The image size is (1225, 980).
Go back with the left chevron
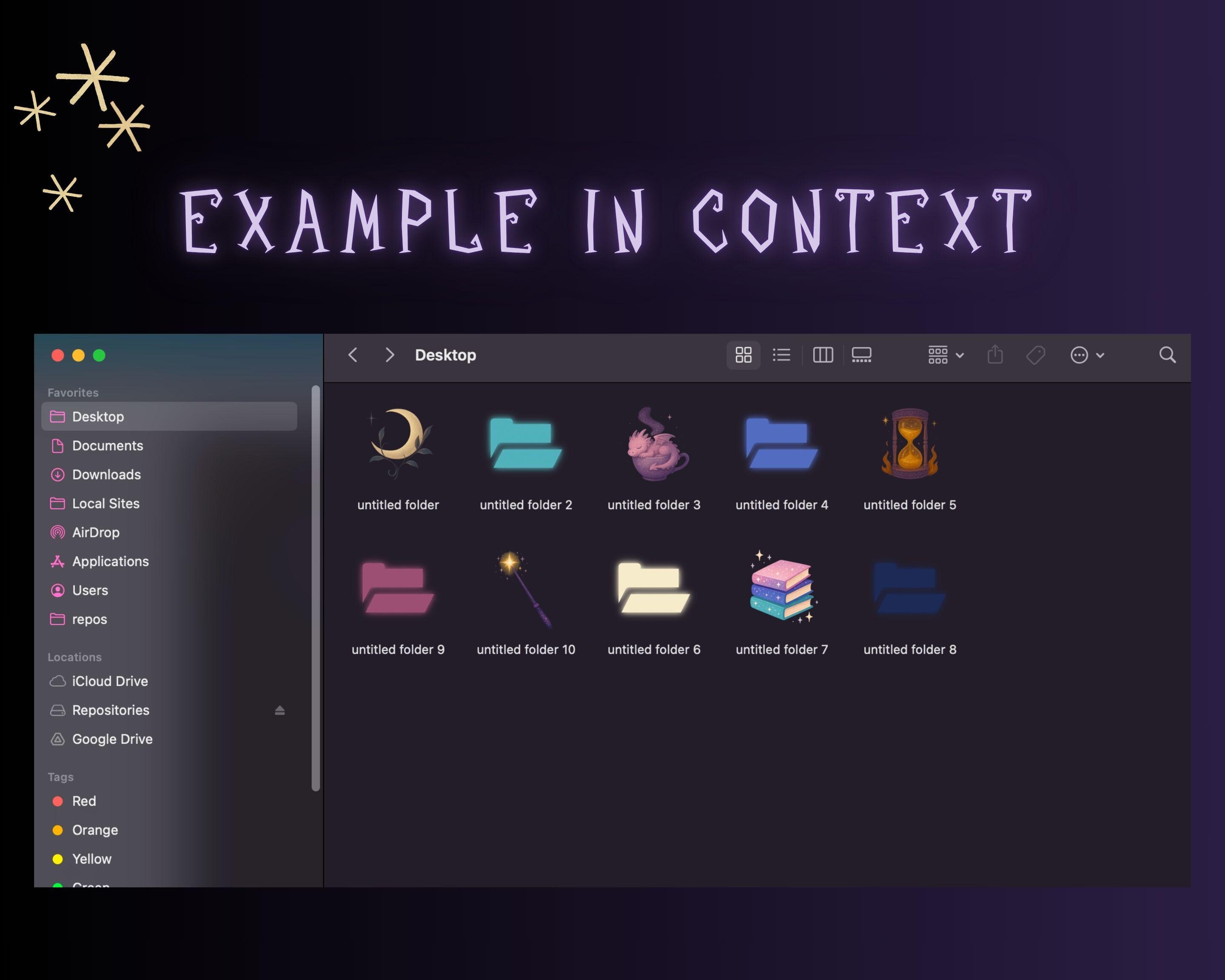(352, 355)
